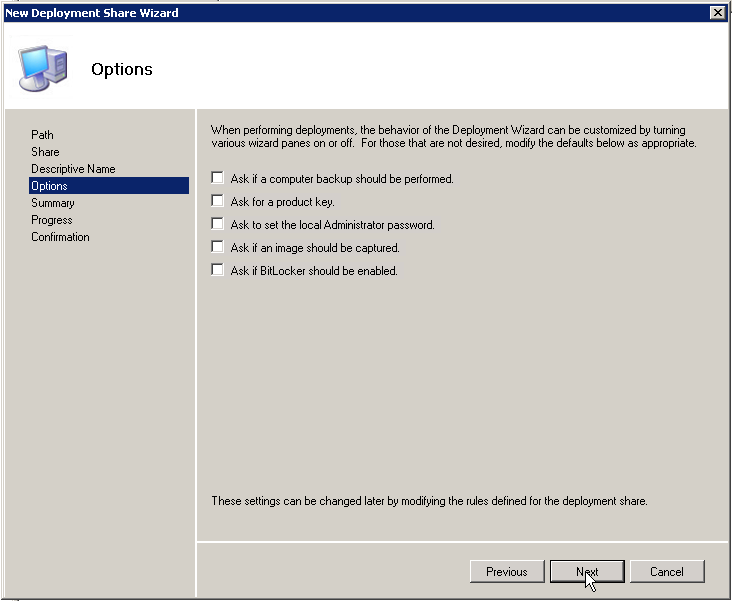Select the Progress step in sidebar
The image size is (732, 601).
coord(52,220)
